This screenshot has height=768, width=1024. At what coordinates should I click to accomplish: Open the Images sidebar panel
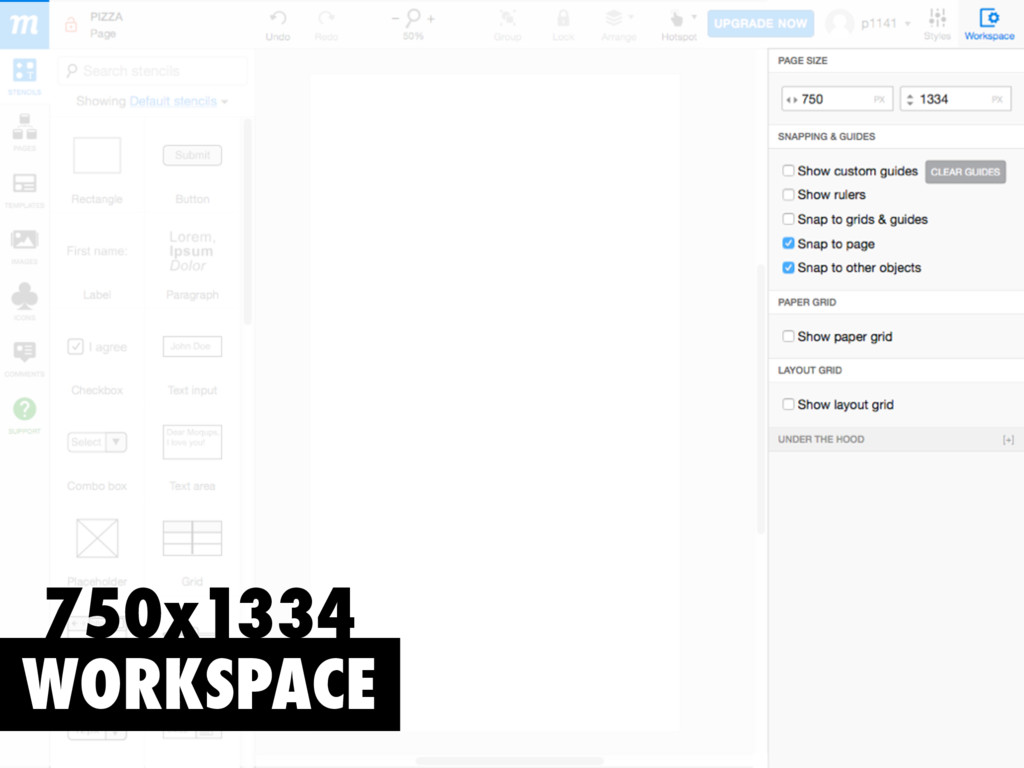[x=24, y=246]
